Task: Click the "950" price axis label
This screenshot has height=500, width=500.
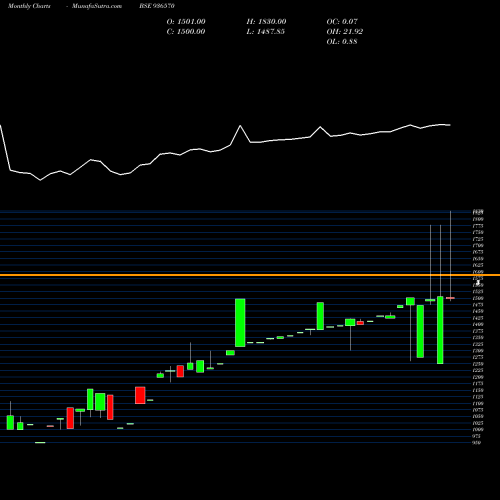Action: coord(477,443)
